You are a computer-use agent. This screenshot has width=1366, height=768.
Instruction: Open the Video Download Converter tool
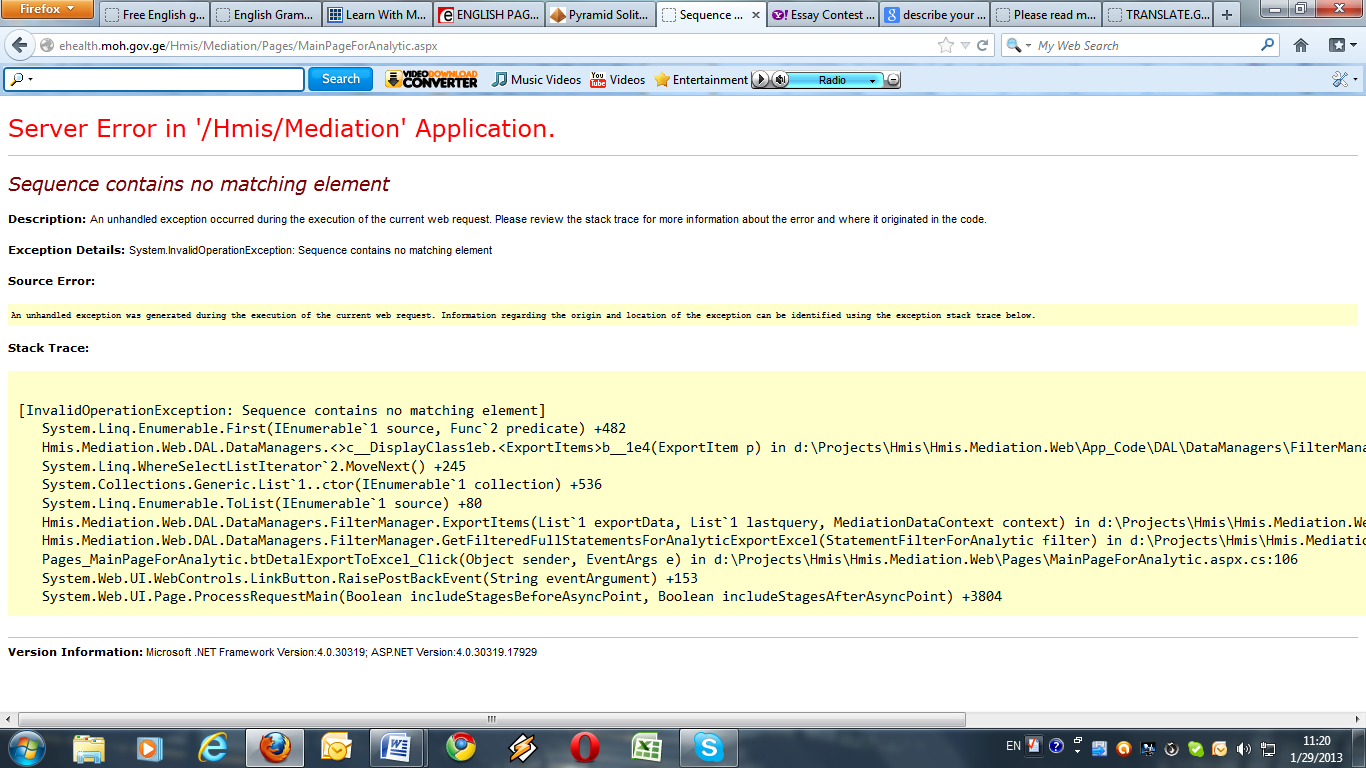click(x=431, y=80)
